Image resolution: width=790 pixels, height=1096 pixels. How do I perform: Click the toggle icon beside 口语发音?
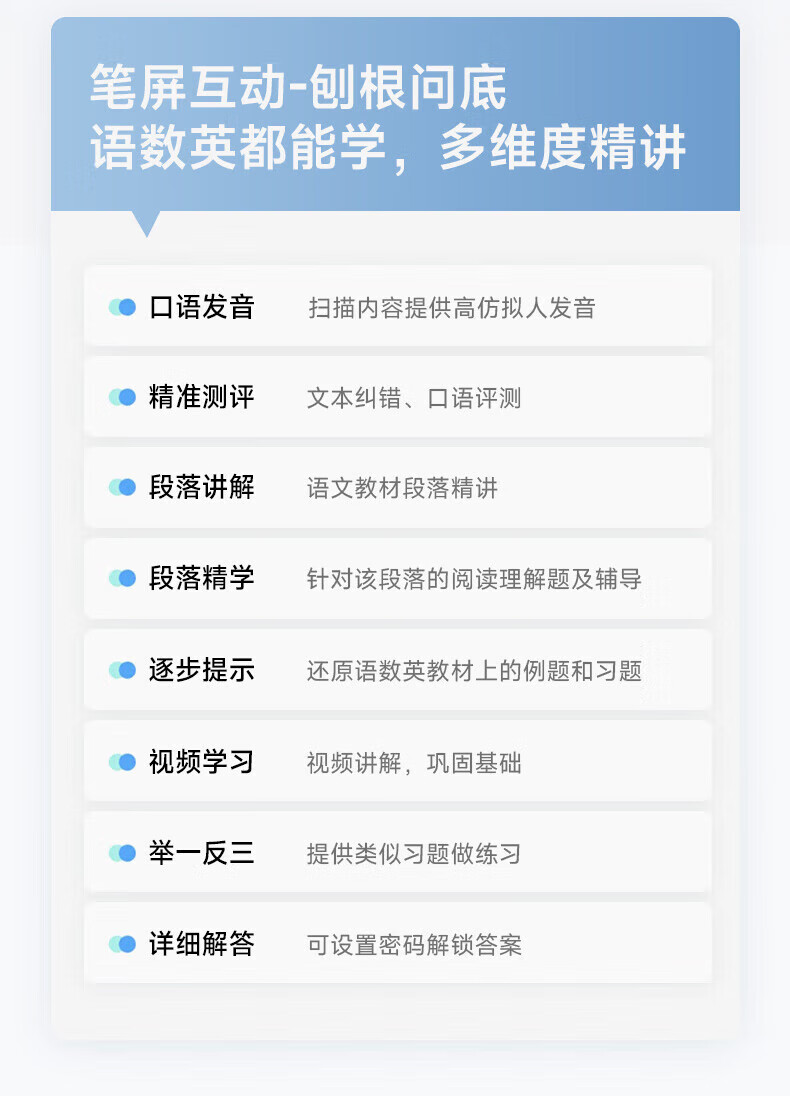pos(122,307)
